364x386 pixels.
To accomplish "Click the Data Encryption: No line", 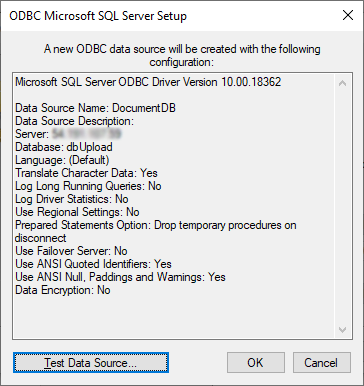I will pos(63,290).
